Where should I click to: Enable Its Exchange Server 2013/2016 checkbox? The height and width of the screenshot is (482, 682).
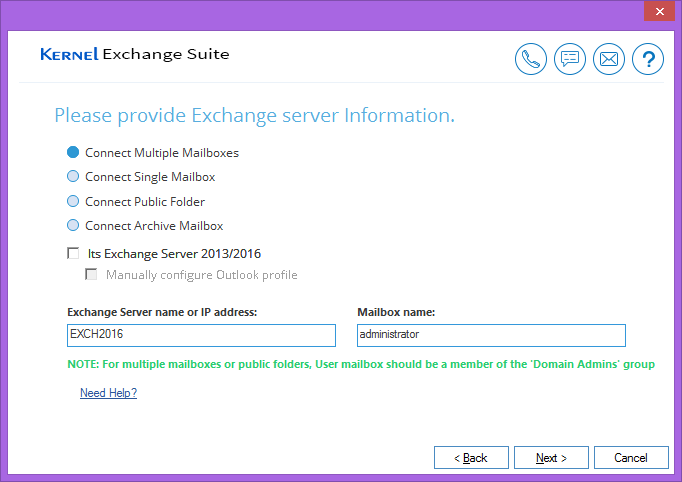(x=73, y=253)
